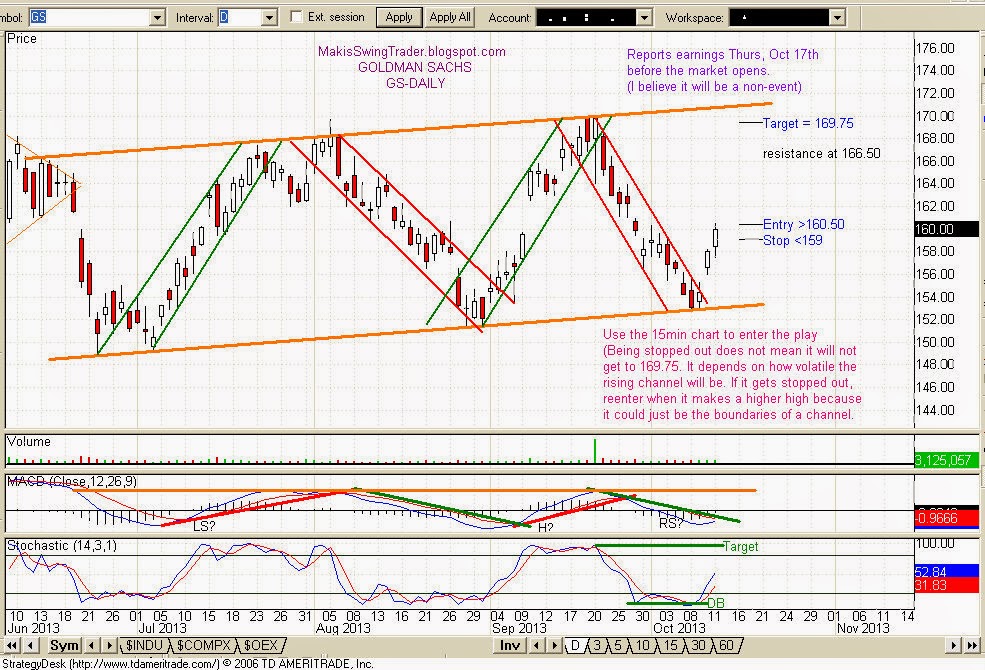Click the Entry >160.50 annotation
This screenshot has width=985, height=670.
[x=803, y=225]
